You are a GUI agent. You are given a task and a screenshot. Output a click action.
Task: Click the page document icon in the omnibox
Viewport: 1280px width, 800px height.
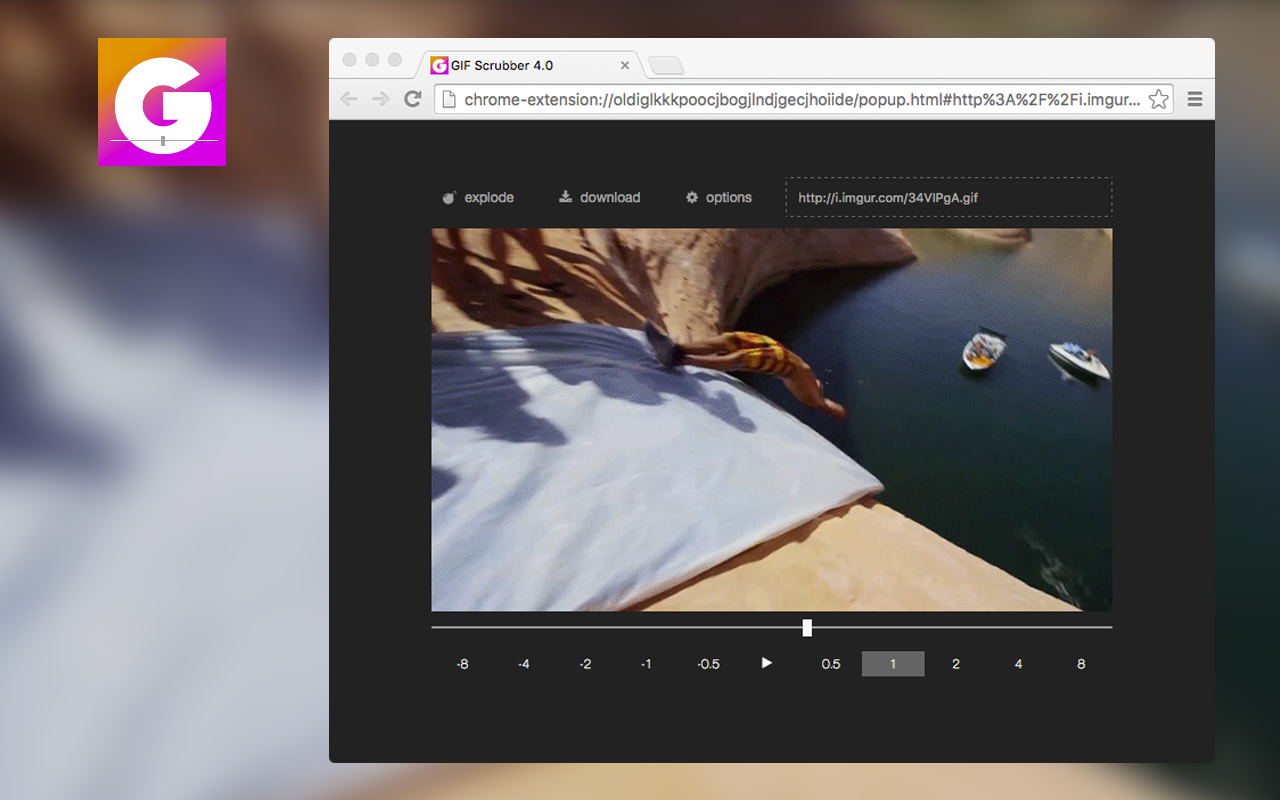(449, 99)
